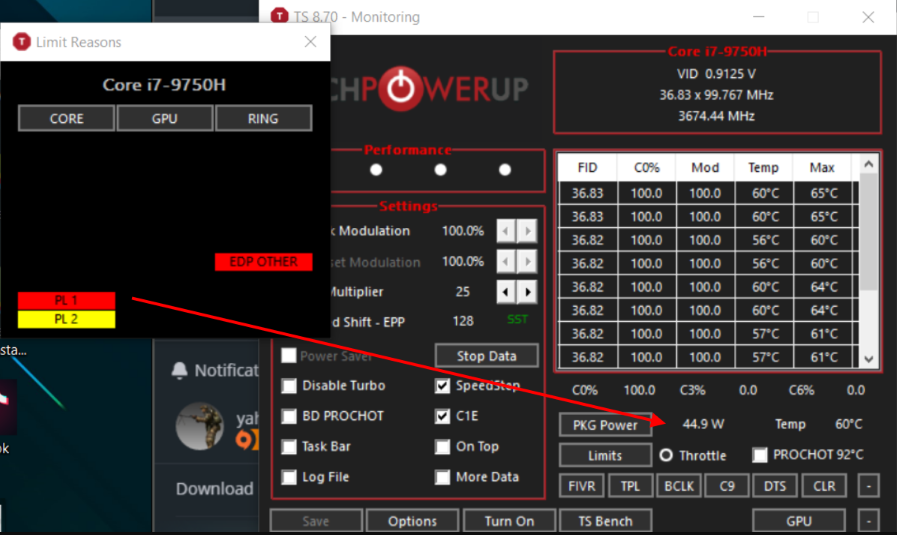Increase Clock Modulation with right arrow
The image size is (897, 535).
point(527,231)
